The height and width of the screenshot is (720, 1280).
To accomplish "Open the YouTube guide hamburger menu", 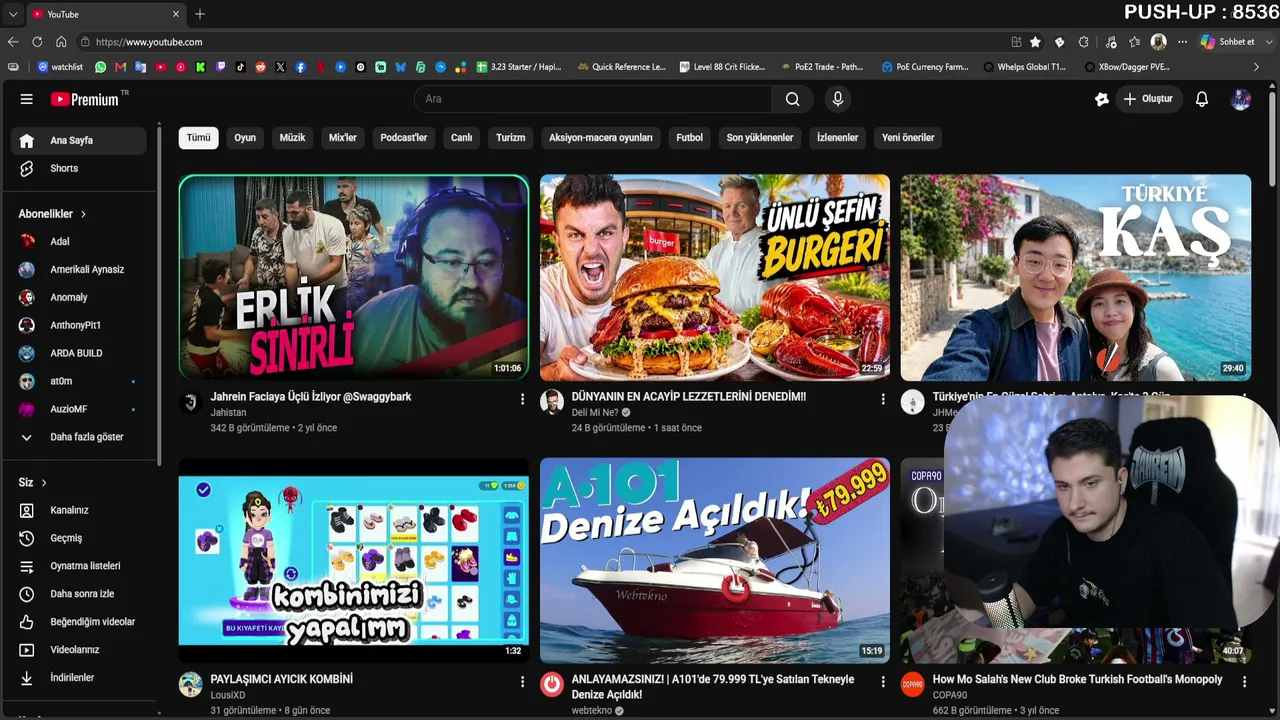I will (x=27, y=99).
